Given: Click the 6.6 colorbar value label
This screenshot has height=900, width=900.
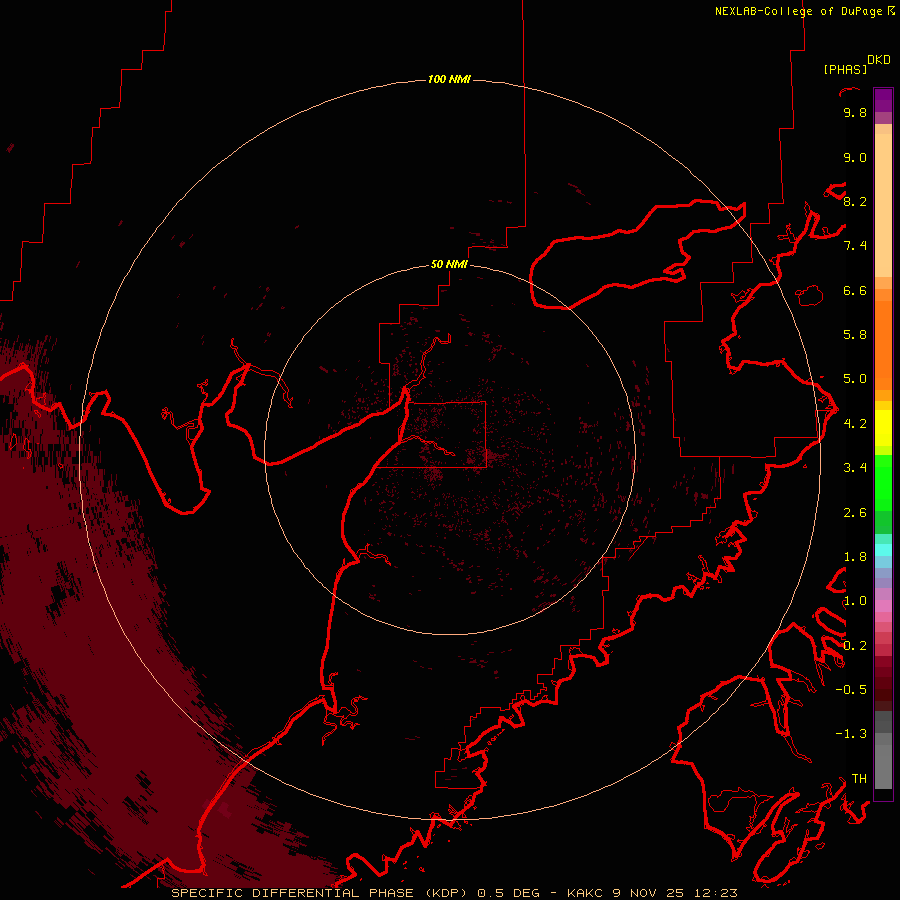Looking at the screenshot, I should tap(855, 290).
